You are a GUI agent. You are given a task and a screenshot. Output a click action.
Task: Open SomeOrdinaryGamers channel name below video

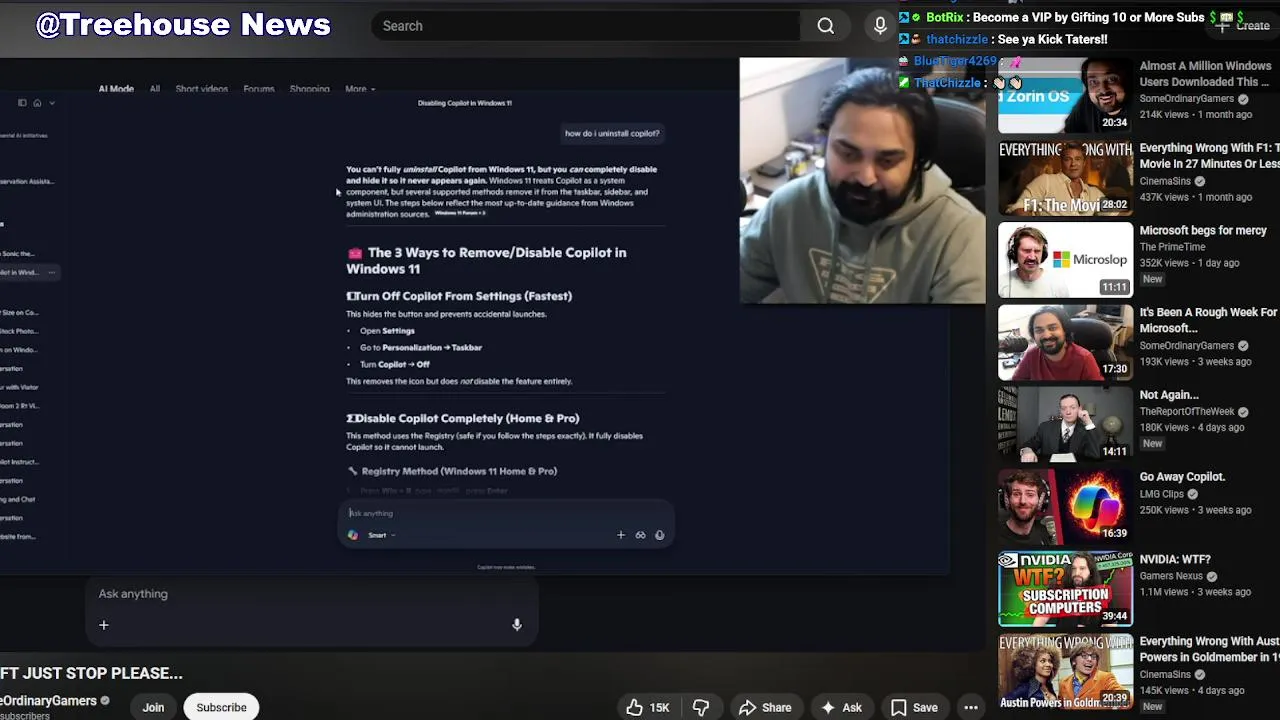48,701
